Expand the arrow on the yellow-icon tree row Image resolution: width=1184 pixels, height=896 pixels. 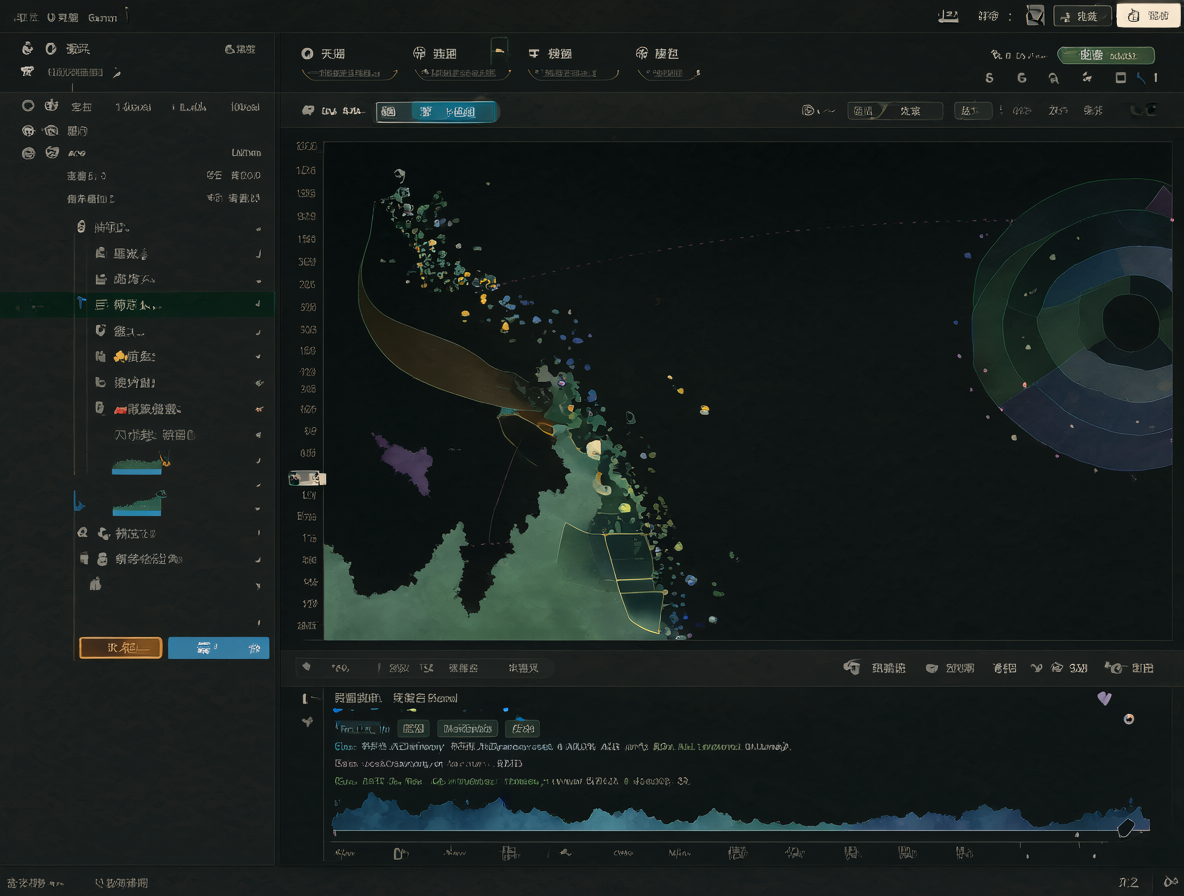coord(258,356)
